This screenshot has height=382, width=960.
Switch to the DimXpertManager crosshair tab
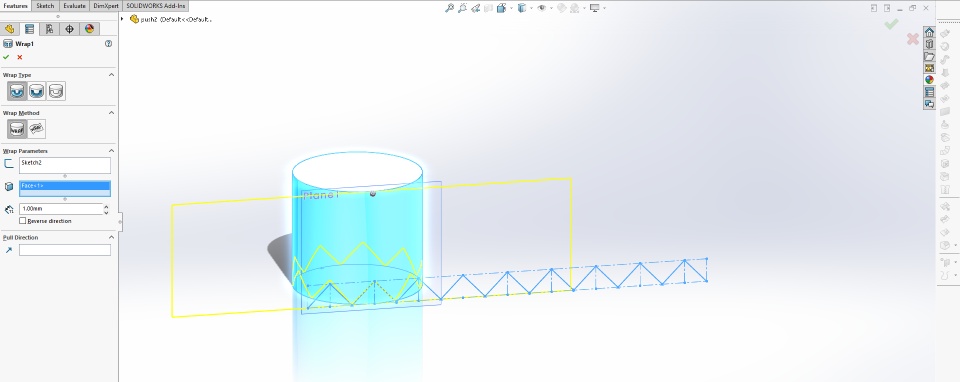[69, 29]
